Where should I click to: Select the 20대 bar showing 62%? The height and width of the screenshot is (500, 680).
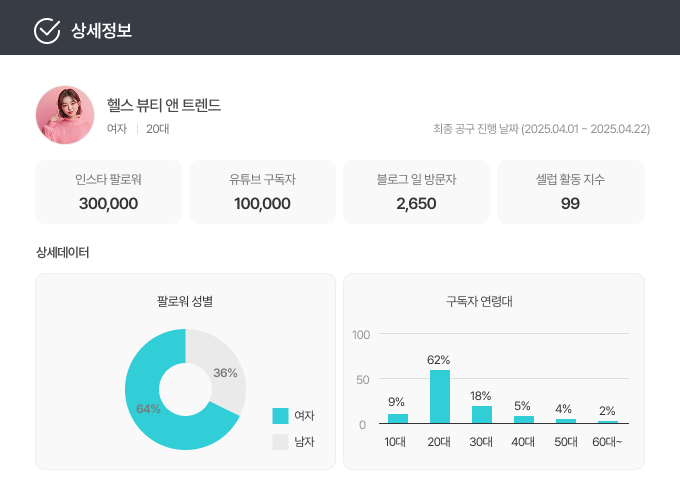coord(440,397)
